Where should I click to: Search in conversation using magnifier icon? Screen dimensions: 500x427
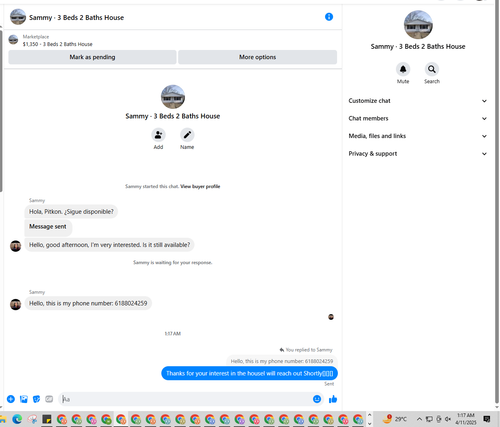pyautogui.click(x=432, y=69)
